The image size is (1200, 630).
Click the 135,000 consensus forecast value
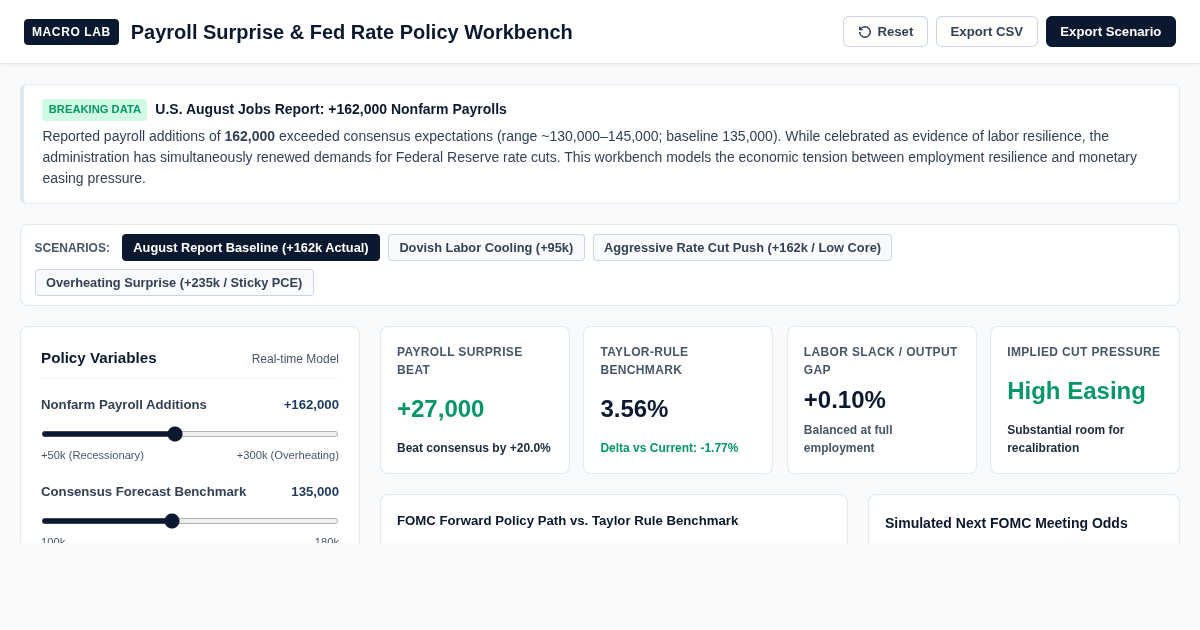click(x=315, y=492)
